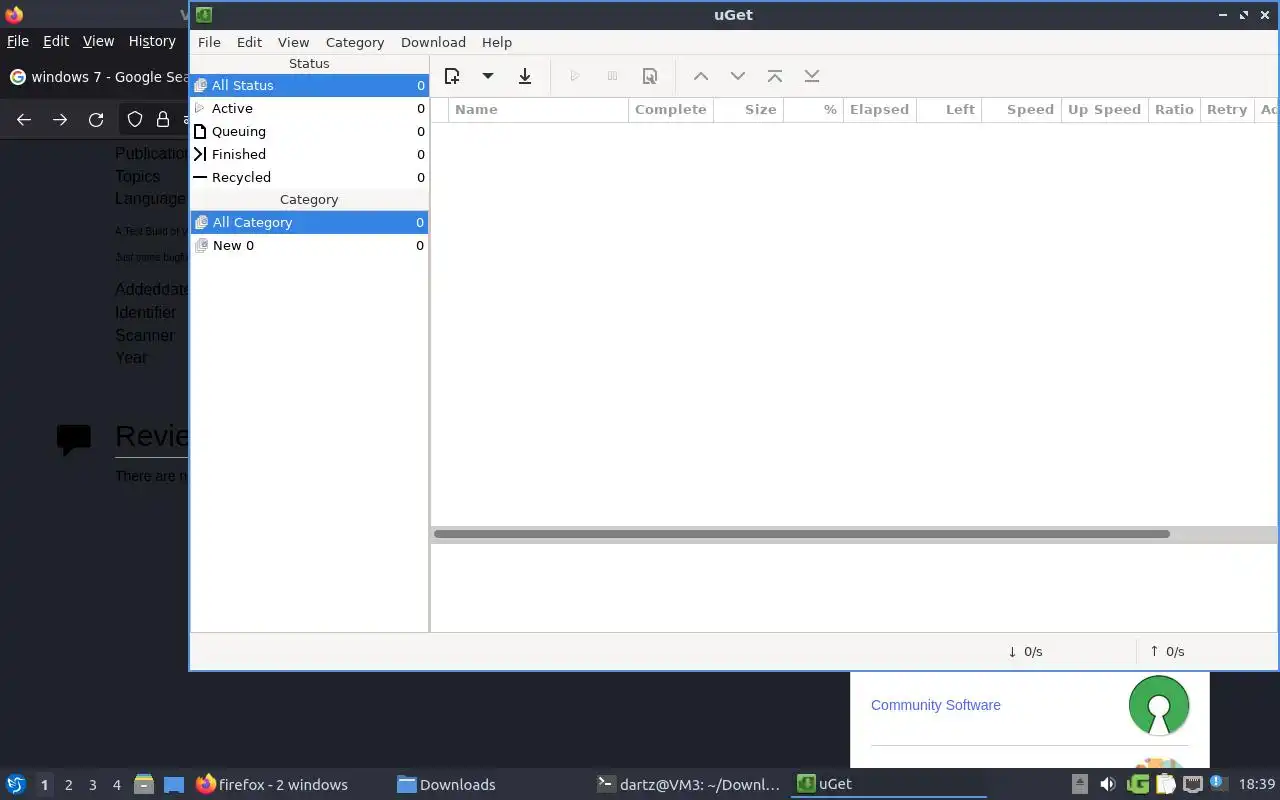Click the volume speaker tray icon
This screenshot has width=1280, height=800.
click(1107, 784)
